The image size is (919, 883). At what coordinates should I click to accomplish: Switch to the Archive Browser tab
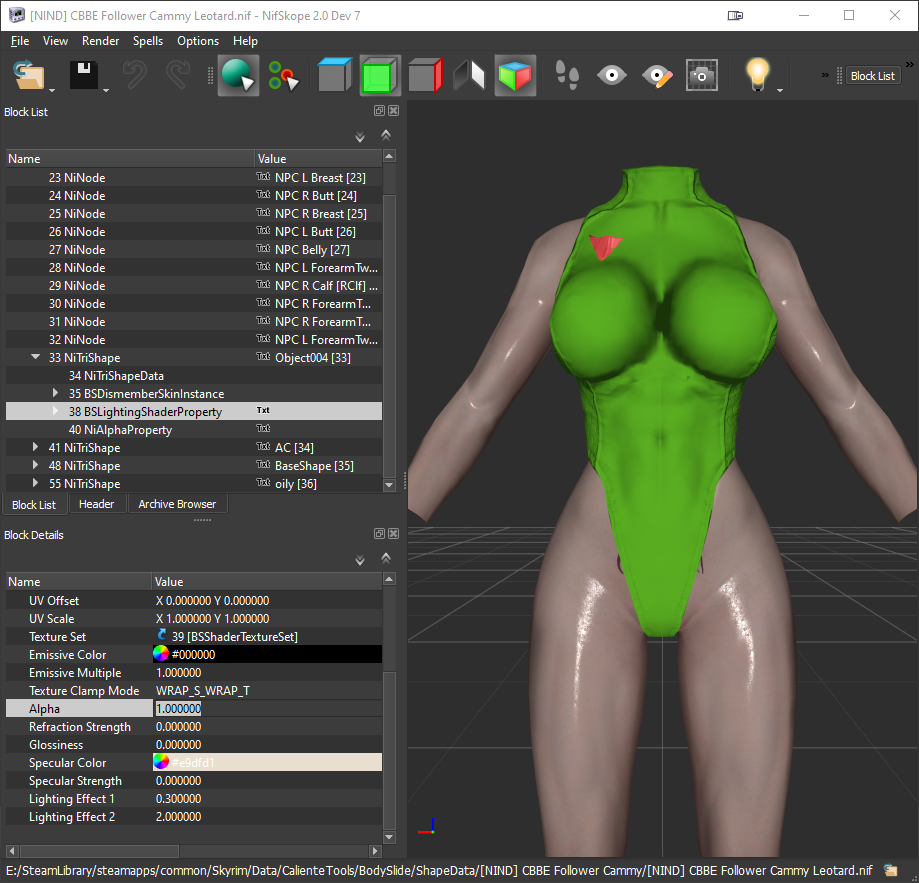177,504
